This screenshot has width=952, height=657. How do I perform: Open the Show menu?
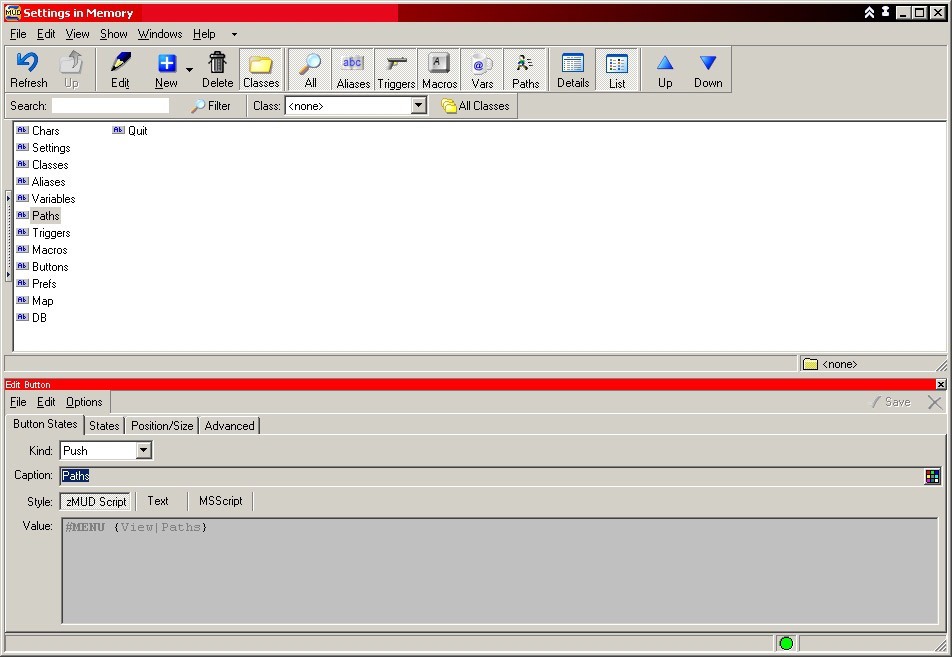pos(114,34)
